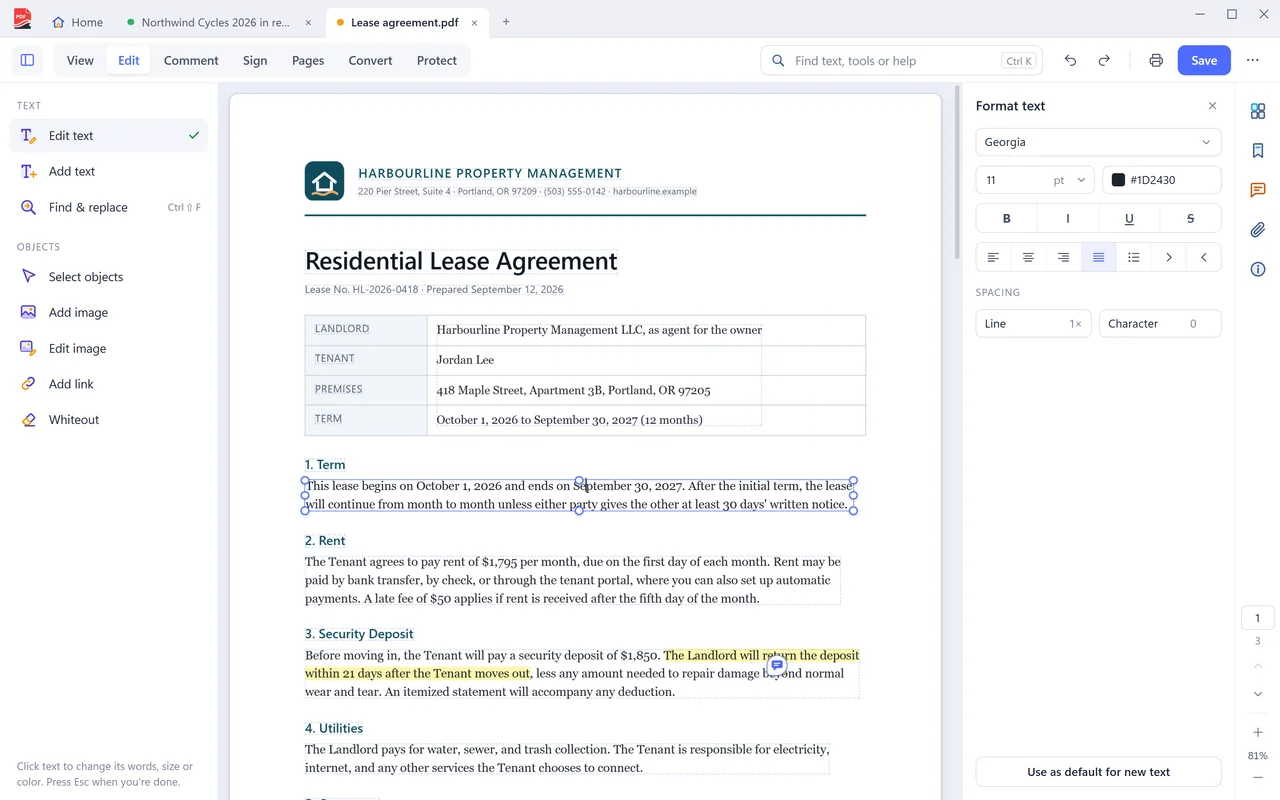This screenshot has width=1280, height=800.
Task: Go to the next page with the down chevron
Action: [x=1258, y=694]
